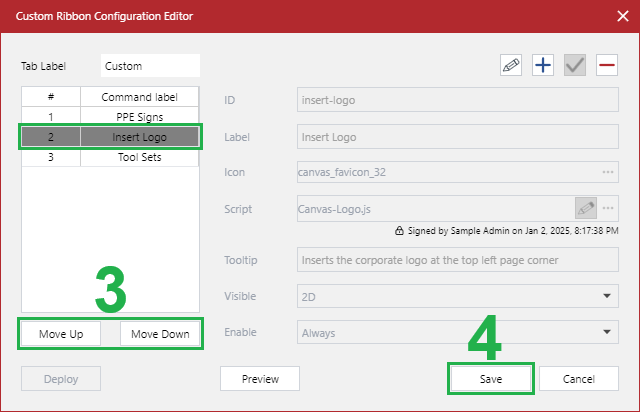Screen dimensions: 640x412
Task: Browse for script using Script row ellipsis
Action: (x=607, y=208)
